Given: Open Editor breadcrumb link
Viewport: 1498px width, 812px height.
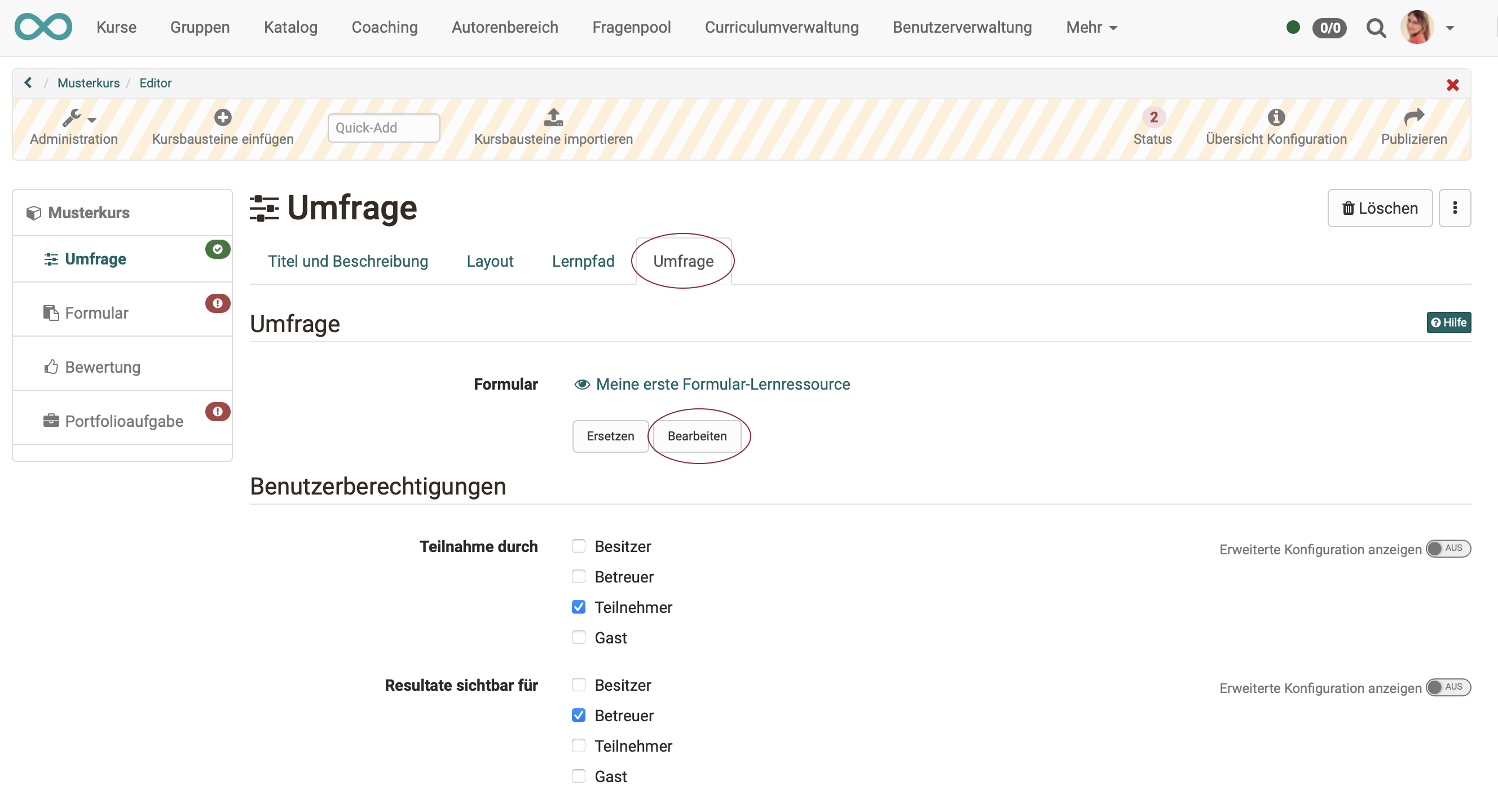Looking at the screenshot, I should coord(155,83).
